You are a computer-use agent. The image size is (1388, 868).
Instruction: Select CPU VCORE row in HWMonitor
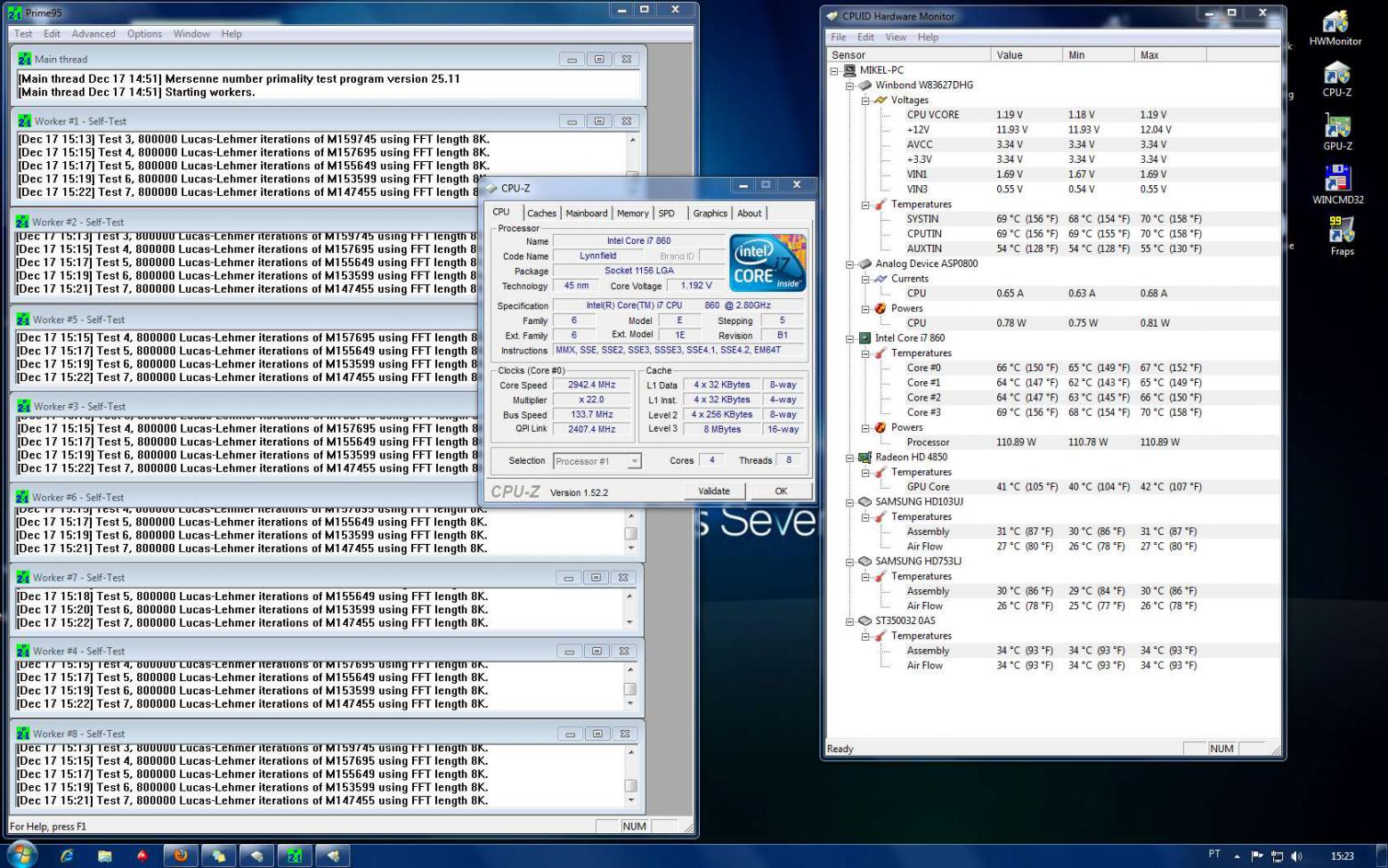click(x=1052, y=115)
